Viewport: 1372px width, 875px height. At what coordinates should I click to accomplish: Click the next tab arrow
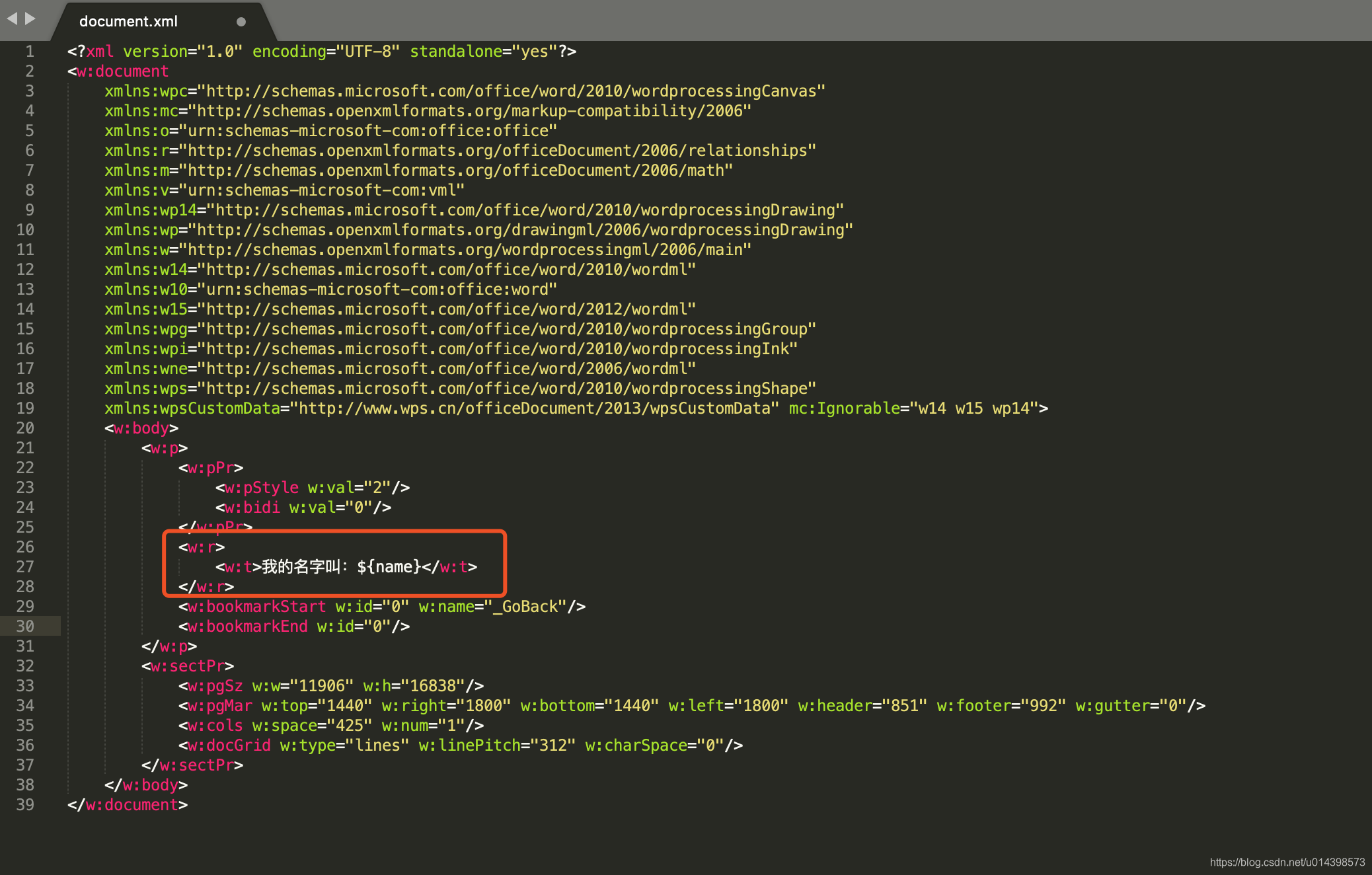30,19
